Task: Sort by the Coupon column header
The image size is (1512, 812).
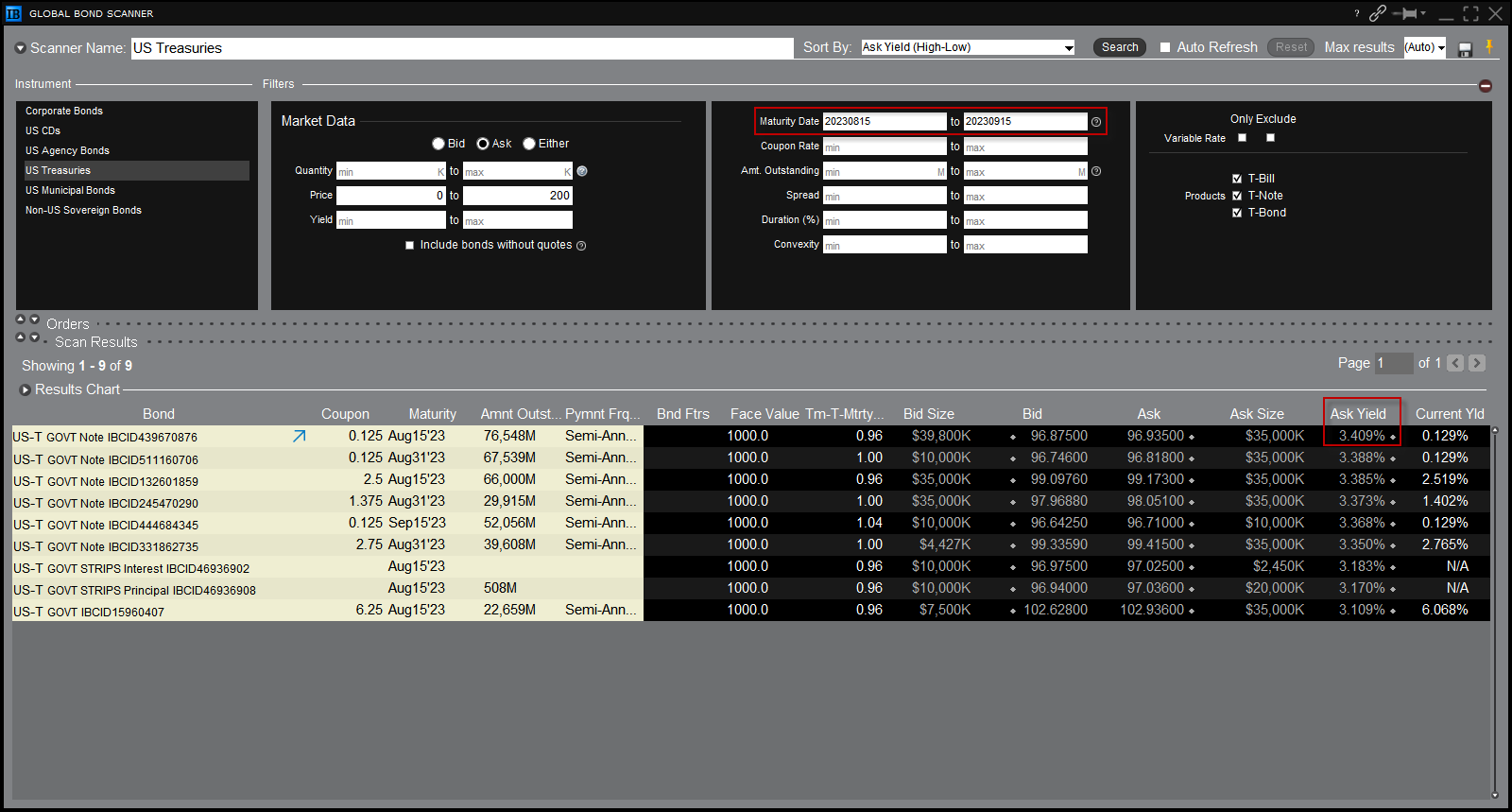Action: coord(345,414)
